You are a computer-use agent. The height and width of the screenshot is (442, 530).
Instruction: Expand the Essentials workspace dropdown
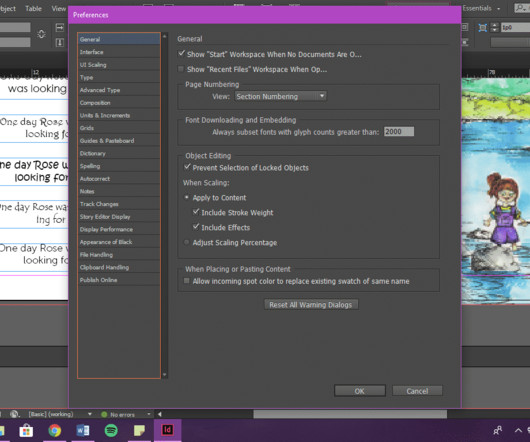point(481,8)
